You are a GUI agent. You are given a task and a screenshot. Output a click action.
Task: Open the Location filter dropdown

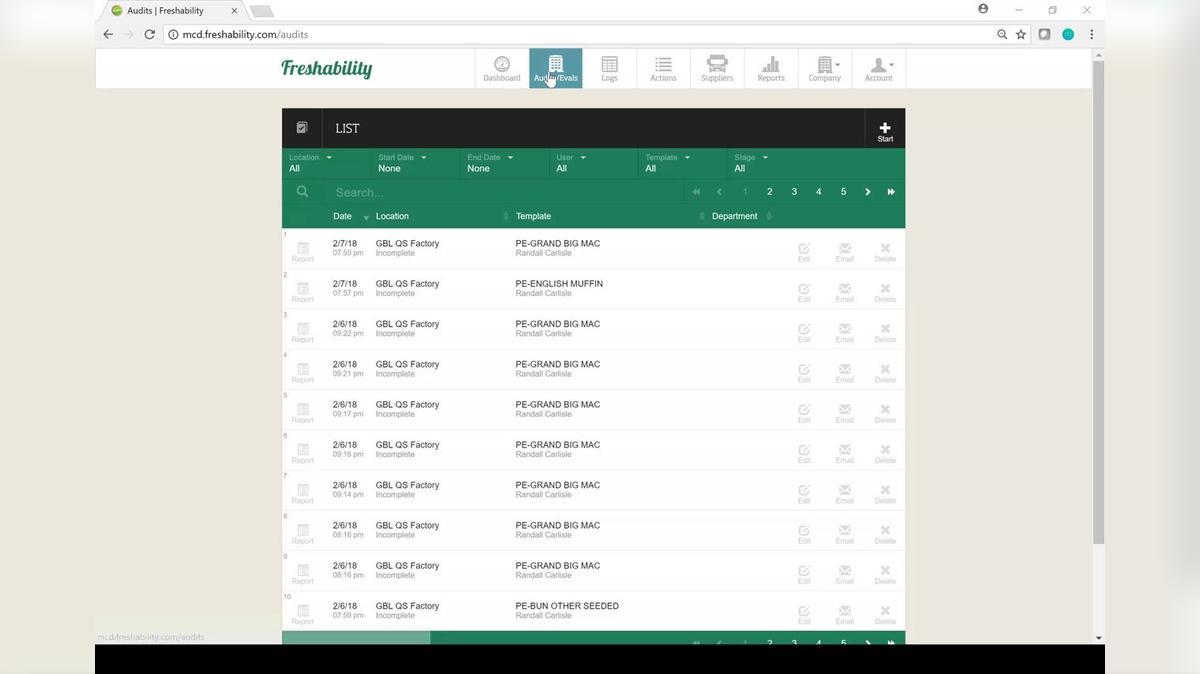[x=326, y=163]
